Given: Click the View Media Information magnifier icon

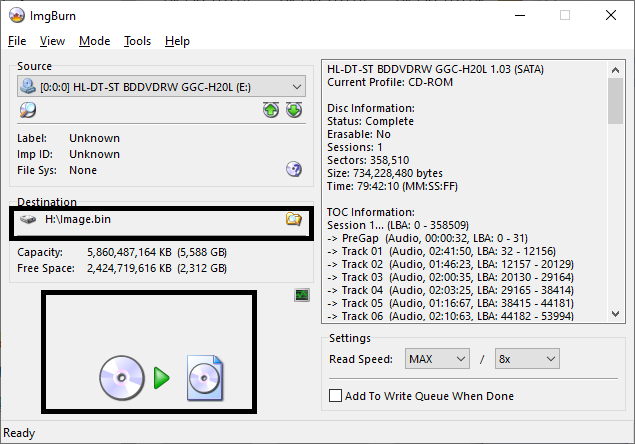Looking at the screenshot, I should (x=28, y=110).
